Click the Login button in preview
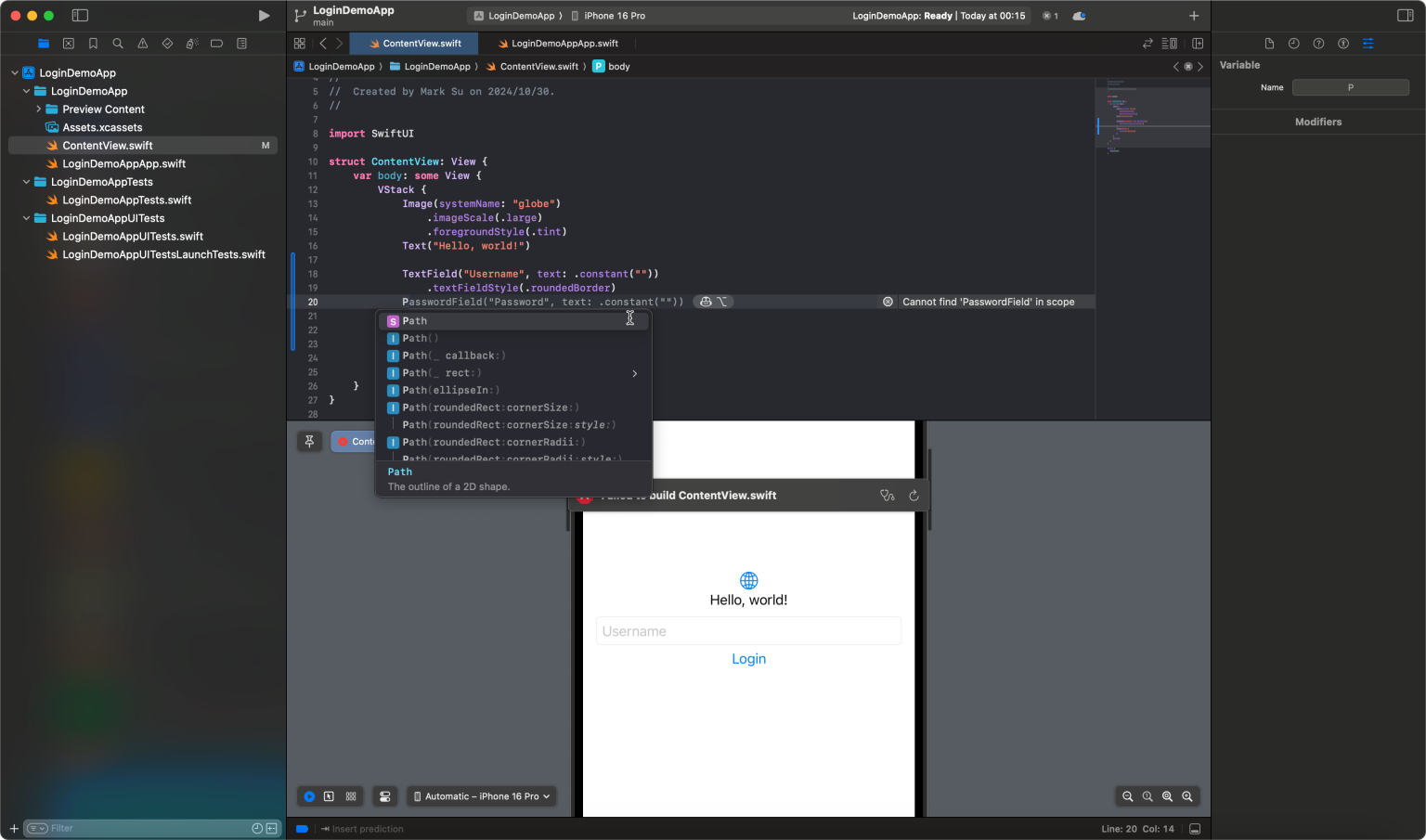The height and width of the screenshot is (840, 1426). point(748,659)
